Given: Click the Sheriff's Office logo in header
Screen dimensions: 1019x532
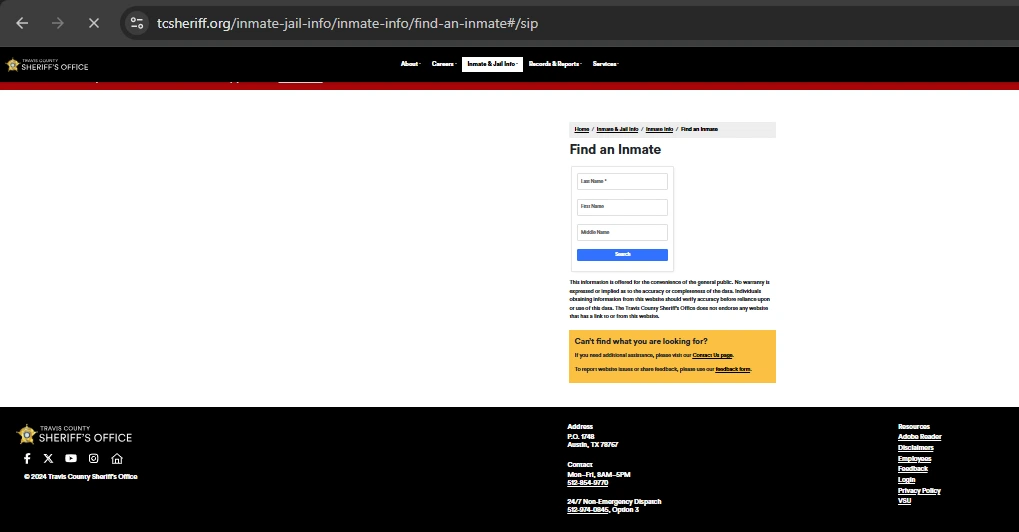Looking at the screenshot, I should [x=47, y=64].
